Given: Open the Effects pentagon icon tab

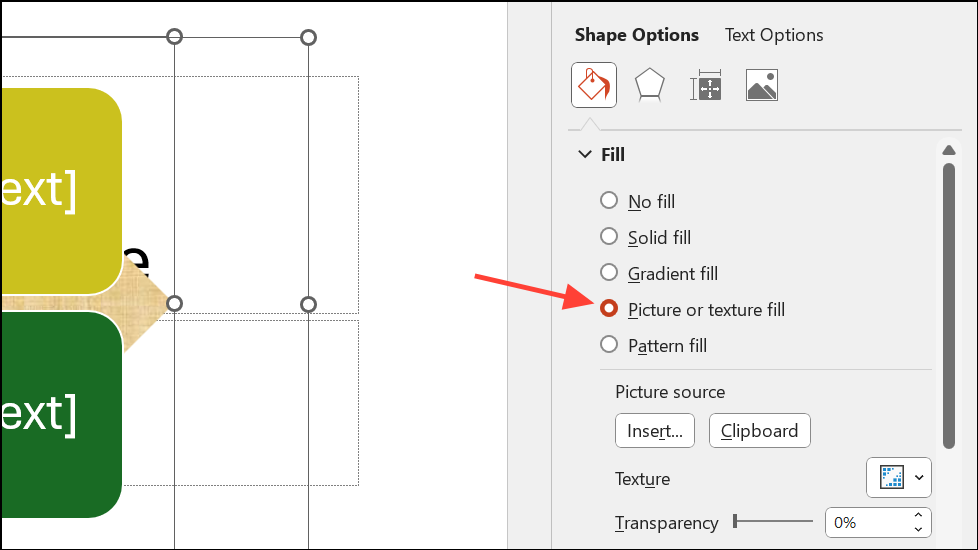Looking at the screenshot, I should pos(650,86).
